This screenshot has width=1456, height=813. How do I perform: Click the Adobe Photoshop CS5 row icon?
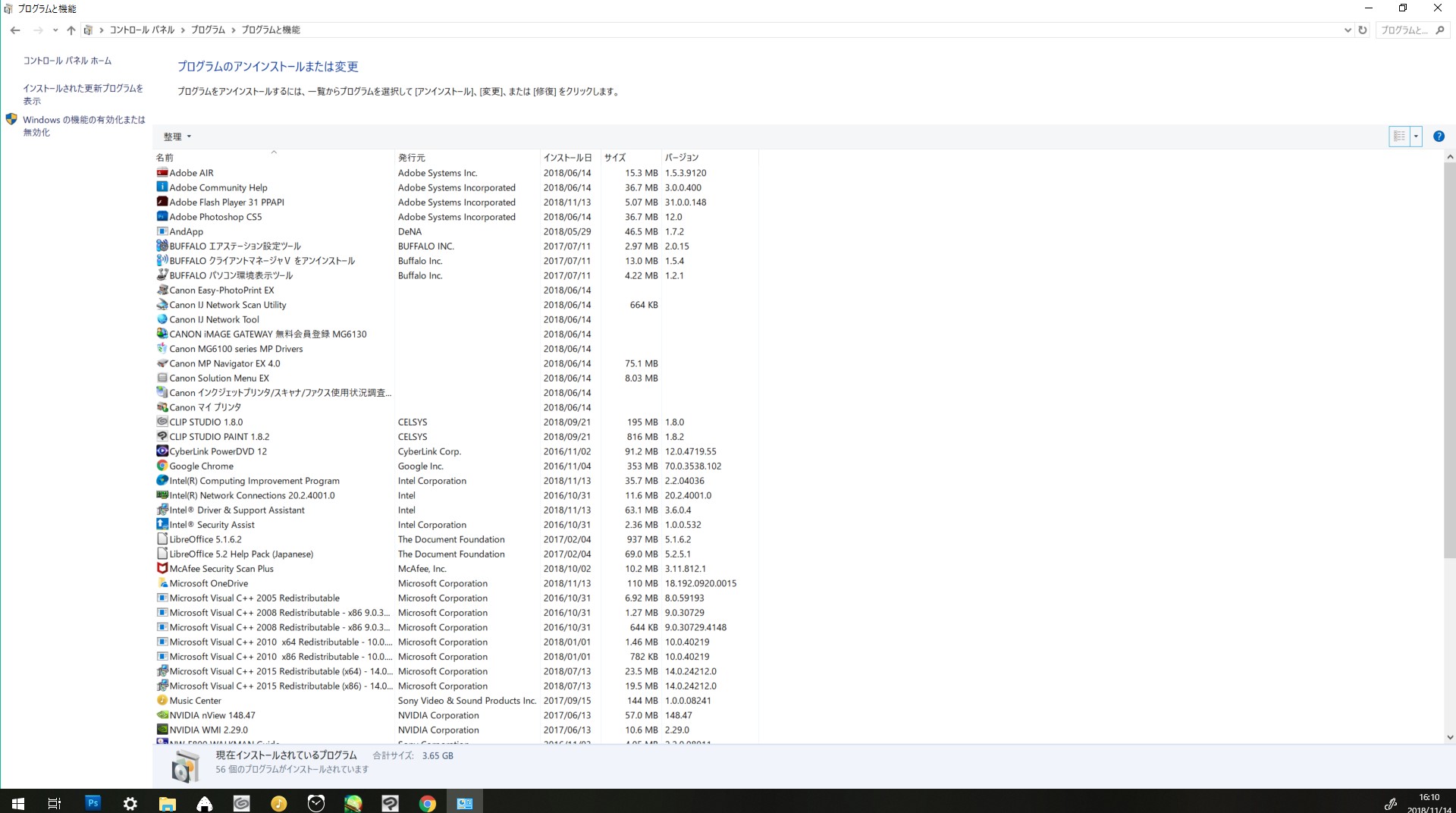click(x=162, y=217)
